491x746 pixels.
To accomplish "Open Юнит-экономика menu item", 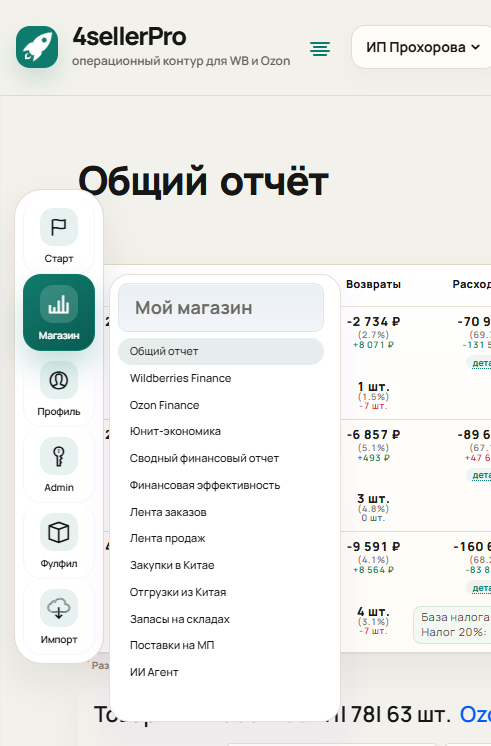I will click(x=221, y=432).
